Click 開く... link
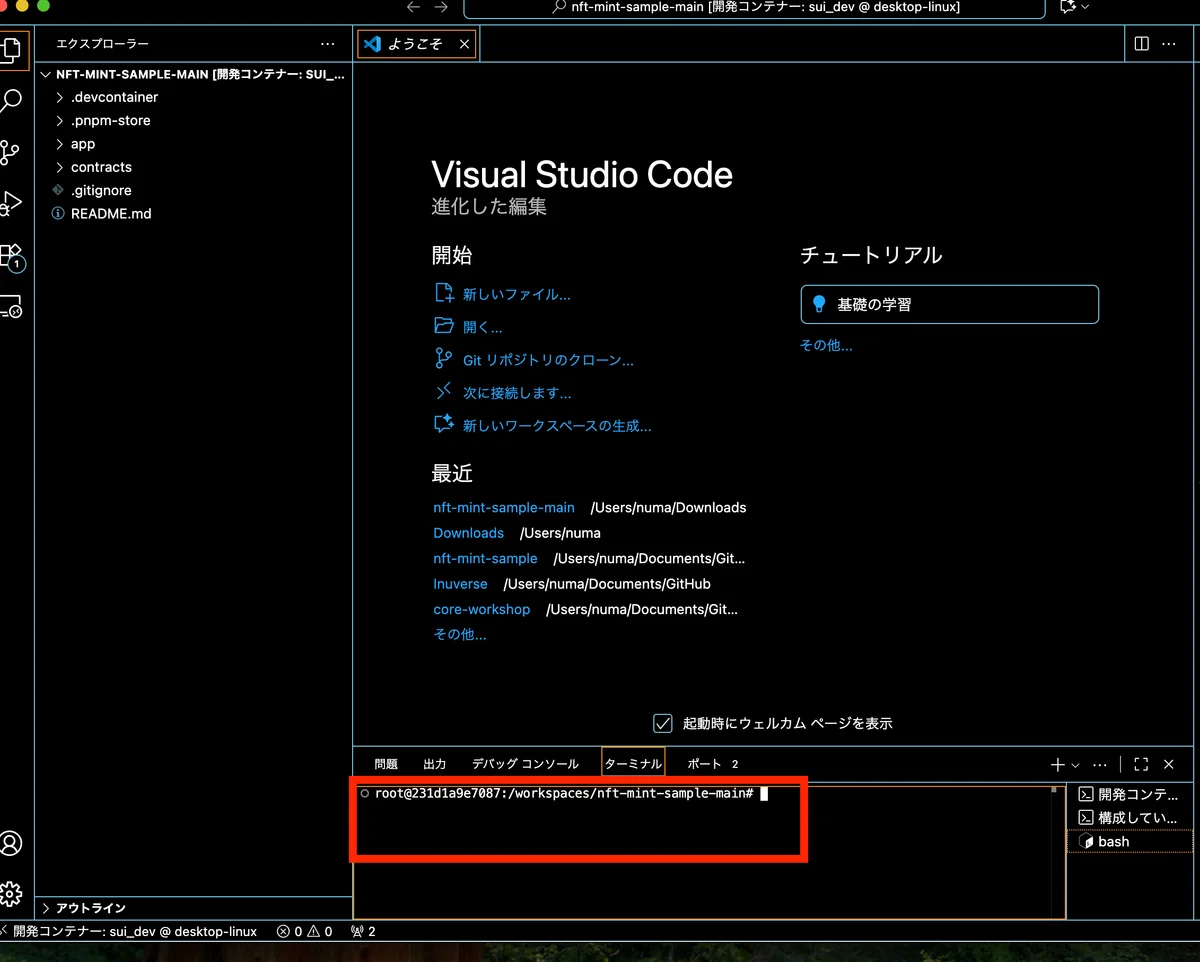Viewport: 1200px width, 962px height. coord(482,327)
